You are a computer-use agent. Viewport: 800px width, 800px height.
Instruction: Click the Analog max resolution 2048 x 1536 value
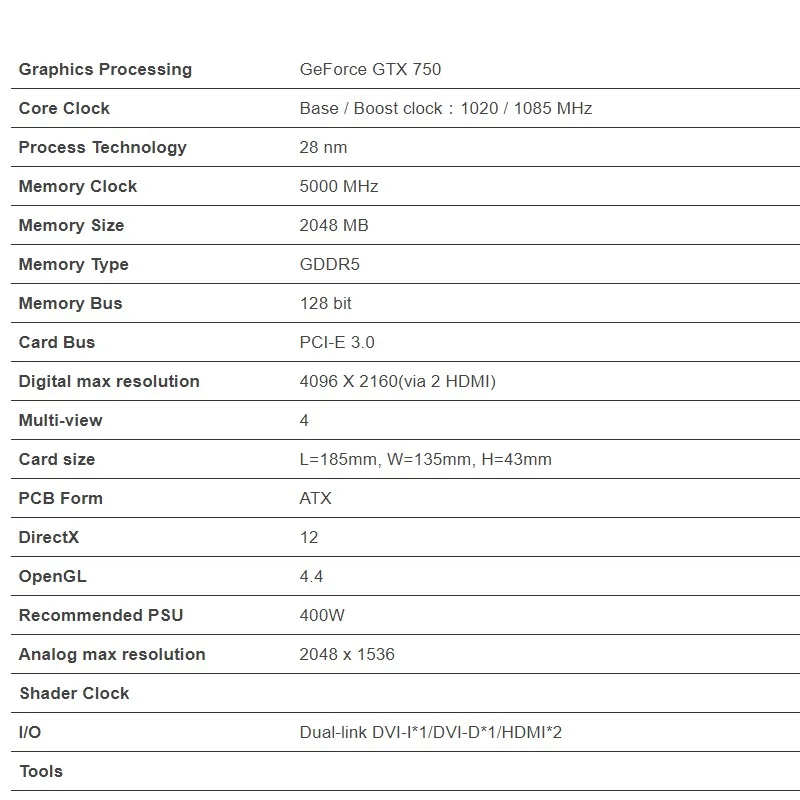click(347, 654)
